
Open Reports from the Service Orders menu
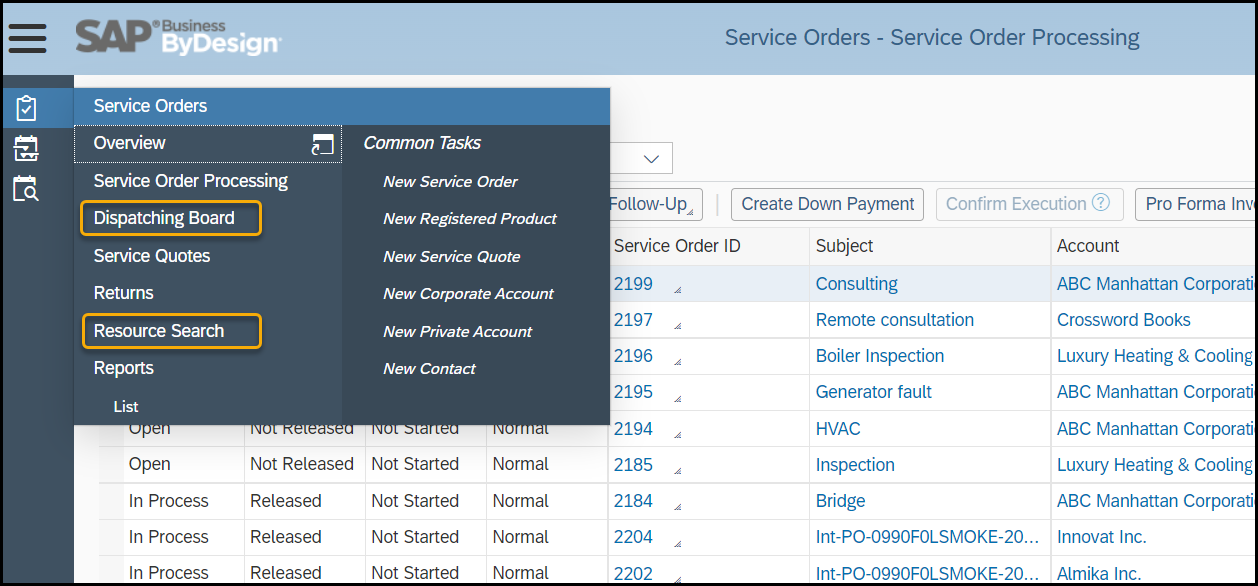[x=123, y=367]
